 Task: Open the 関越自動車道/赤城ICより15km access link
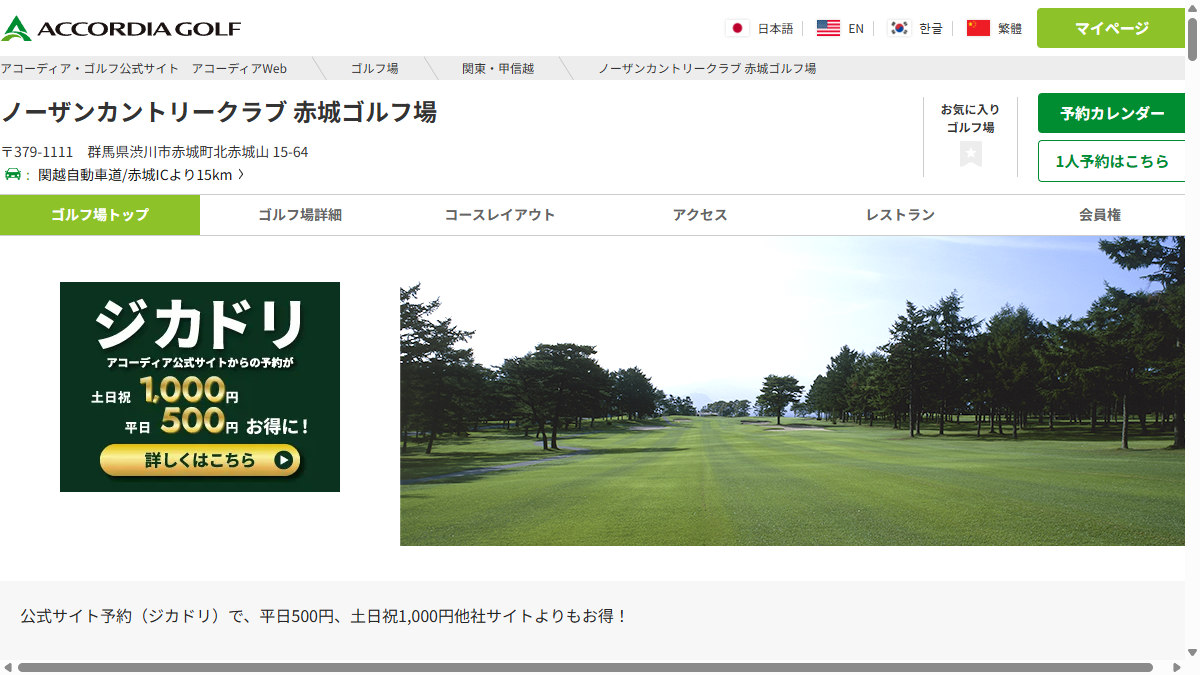coord(135,175)
